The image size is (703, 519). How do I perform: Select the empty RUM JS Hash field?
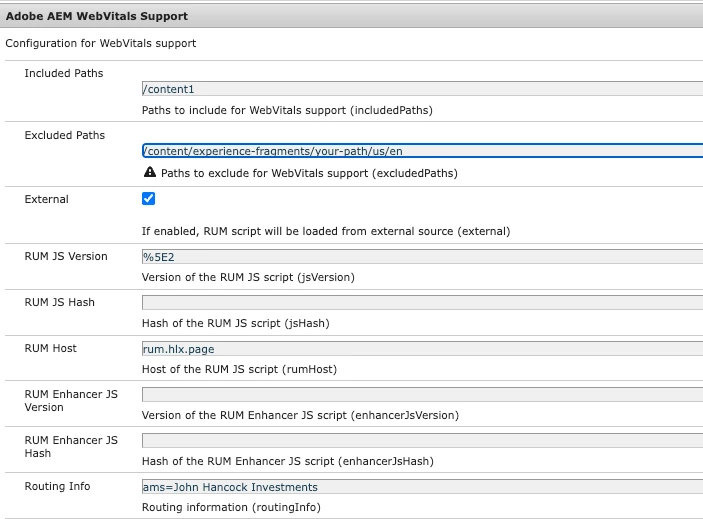(x=422, y=302)
